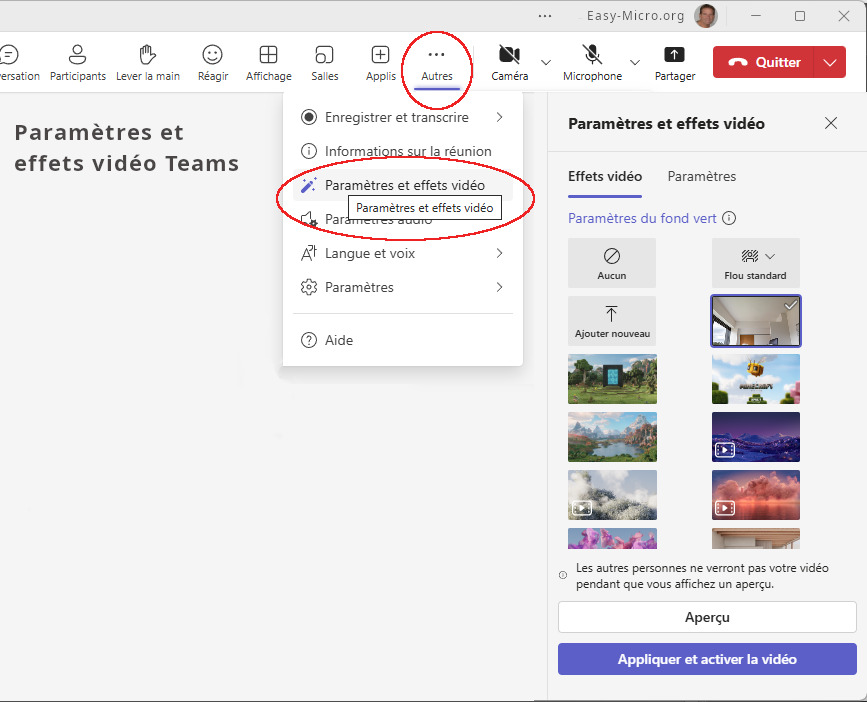The width and height of the screenshot is (867, 702).
Task: Choose the mountain lake landscape background
Action: 612,437
